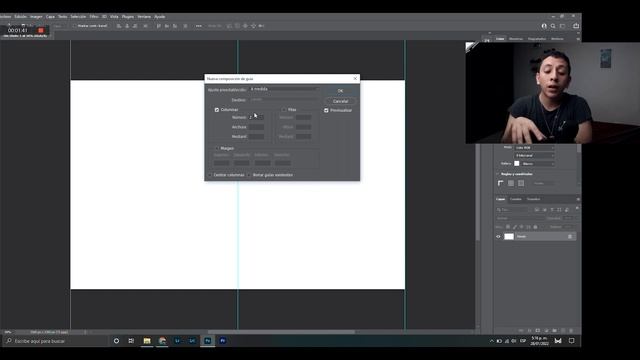Click the columns Número input field

coord(256,117)
